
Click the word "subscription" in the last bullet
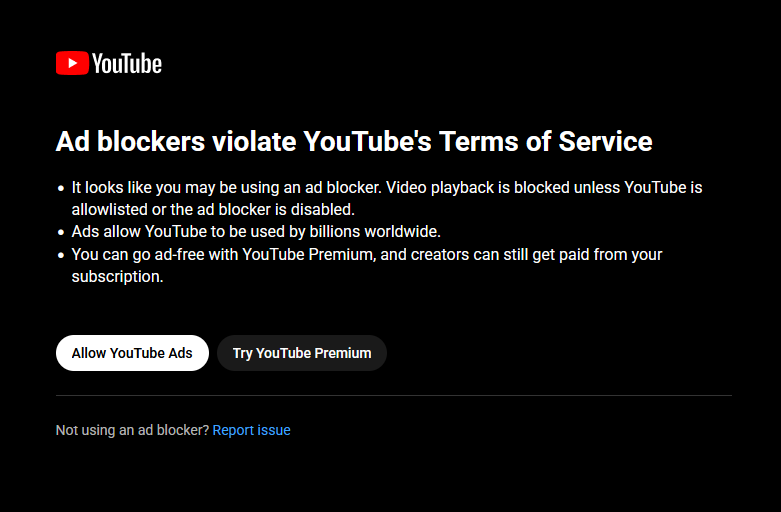coord(114,276)
